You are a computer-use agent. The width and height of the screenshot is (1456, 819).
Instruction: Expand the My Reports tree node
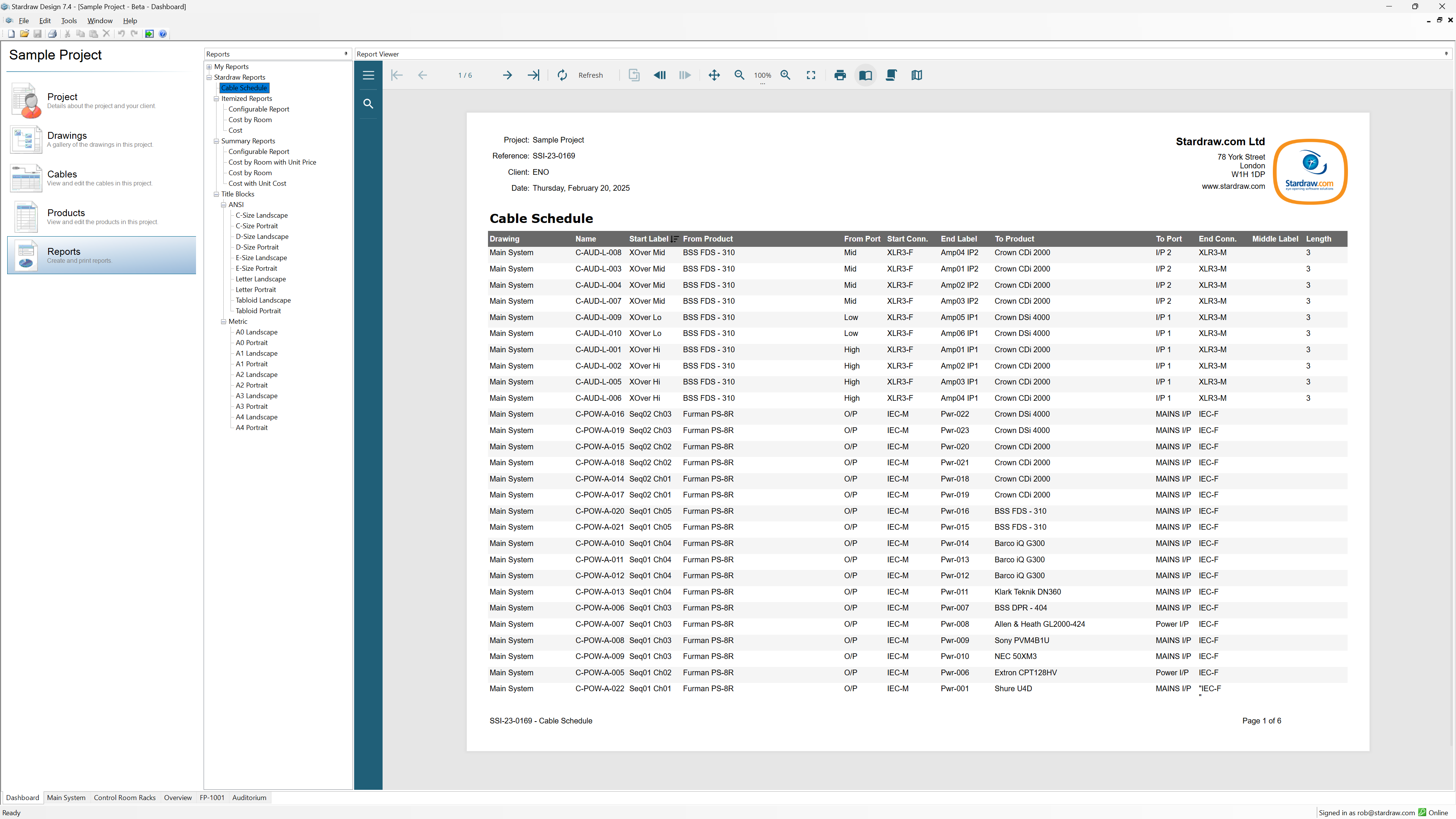pos(209,67)
